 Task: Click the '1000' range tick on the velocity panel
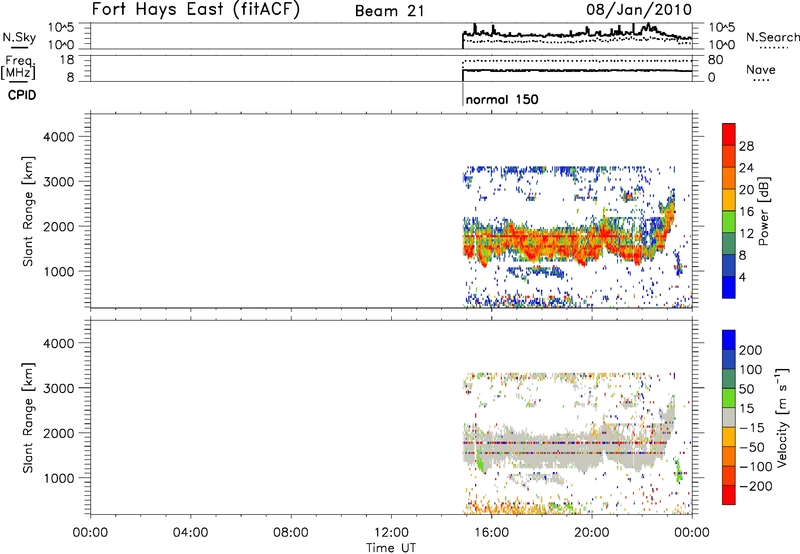coord(58,478)
